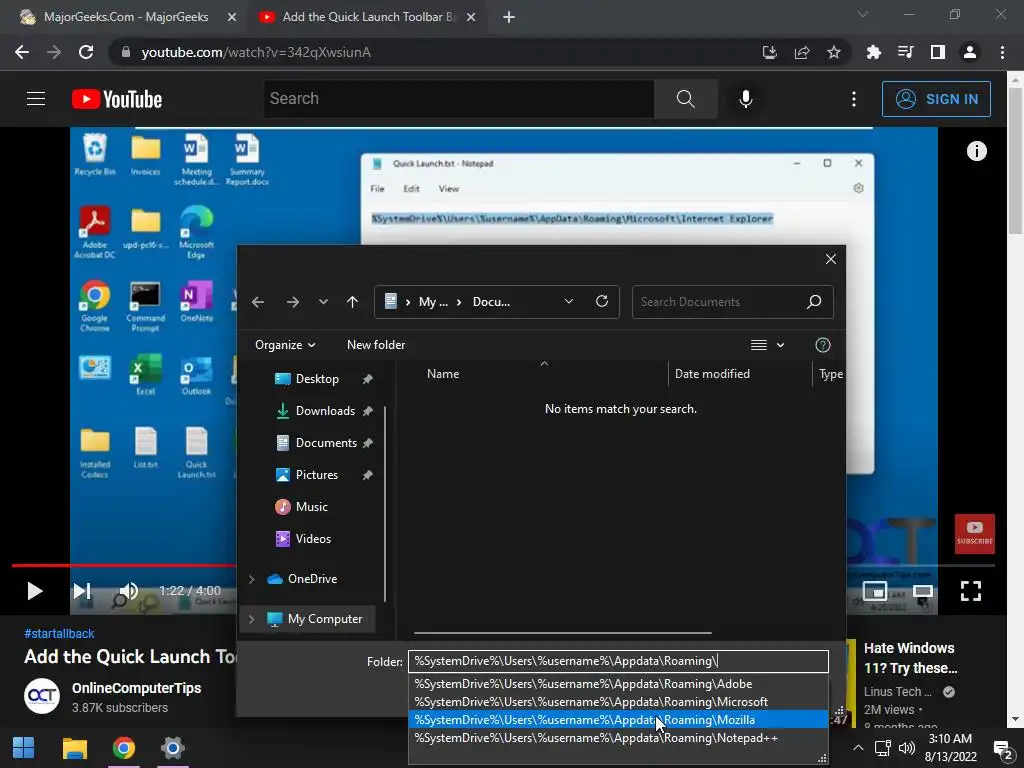1024x768 pixels.
Task: Open Notepad View menu in video
Action: tap(449, 189)
